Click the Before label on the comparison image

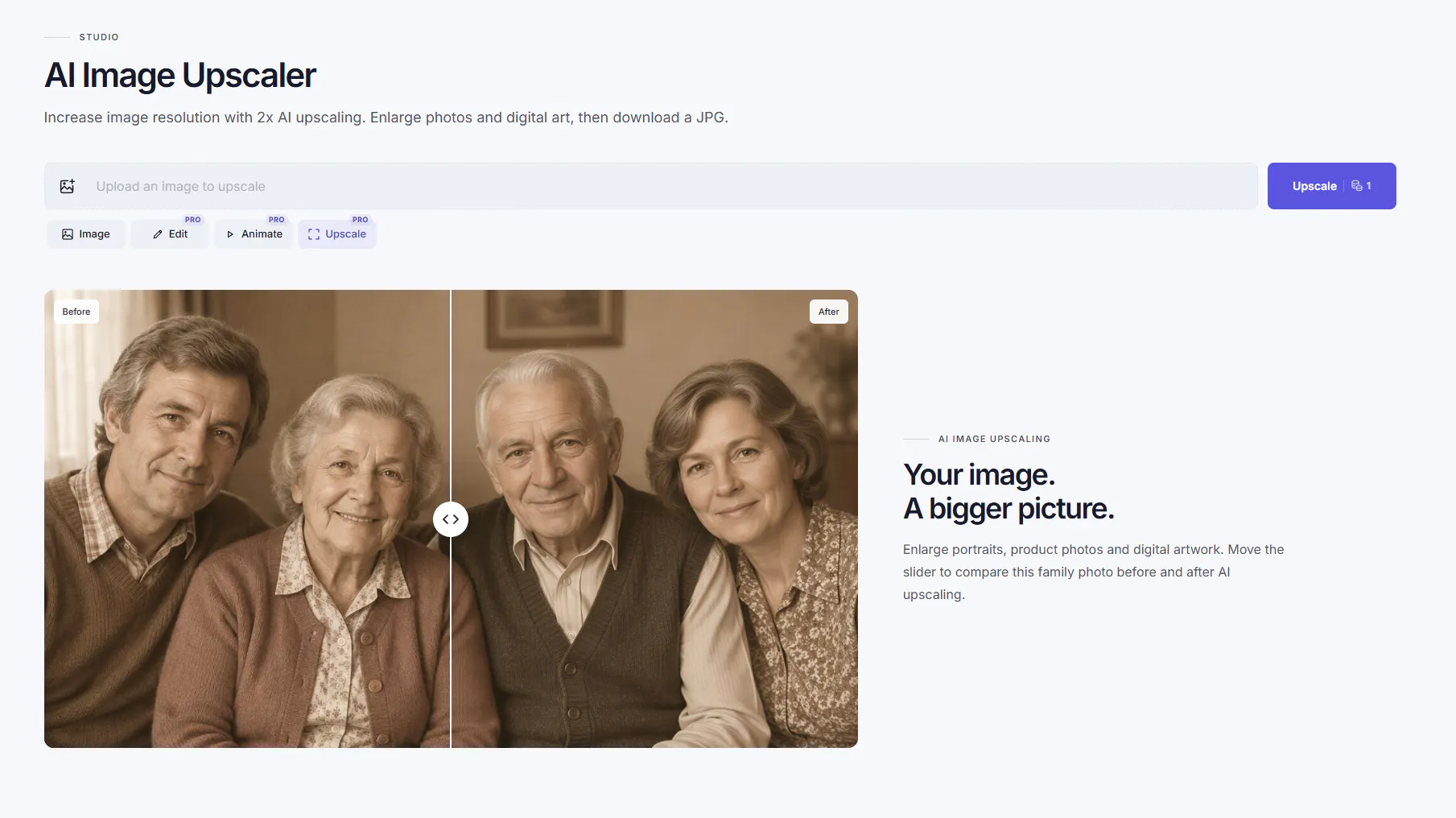tap(76, 312)
